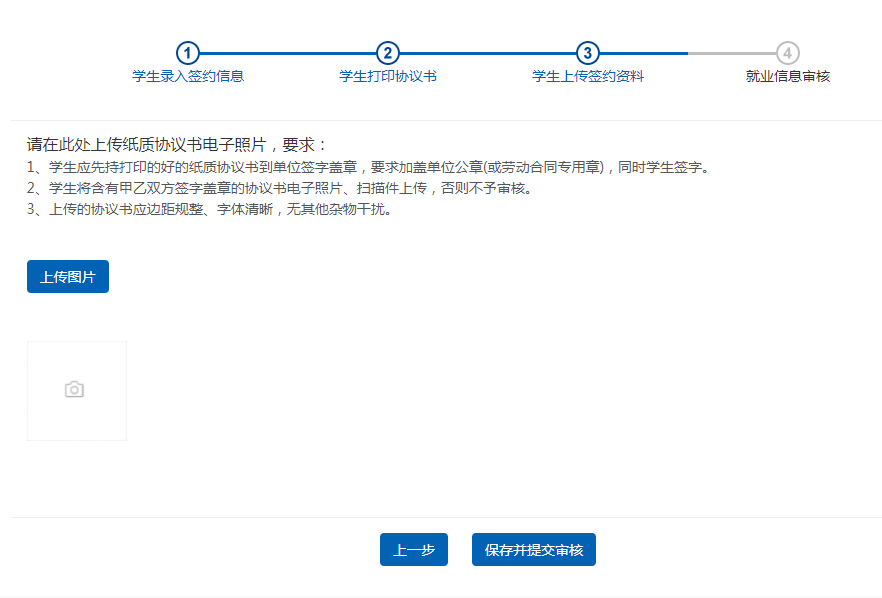Click the step 3 circle icon
This screenshot has height=598, width=882.
click(588, 53)
